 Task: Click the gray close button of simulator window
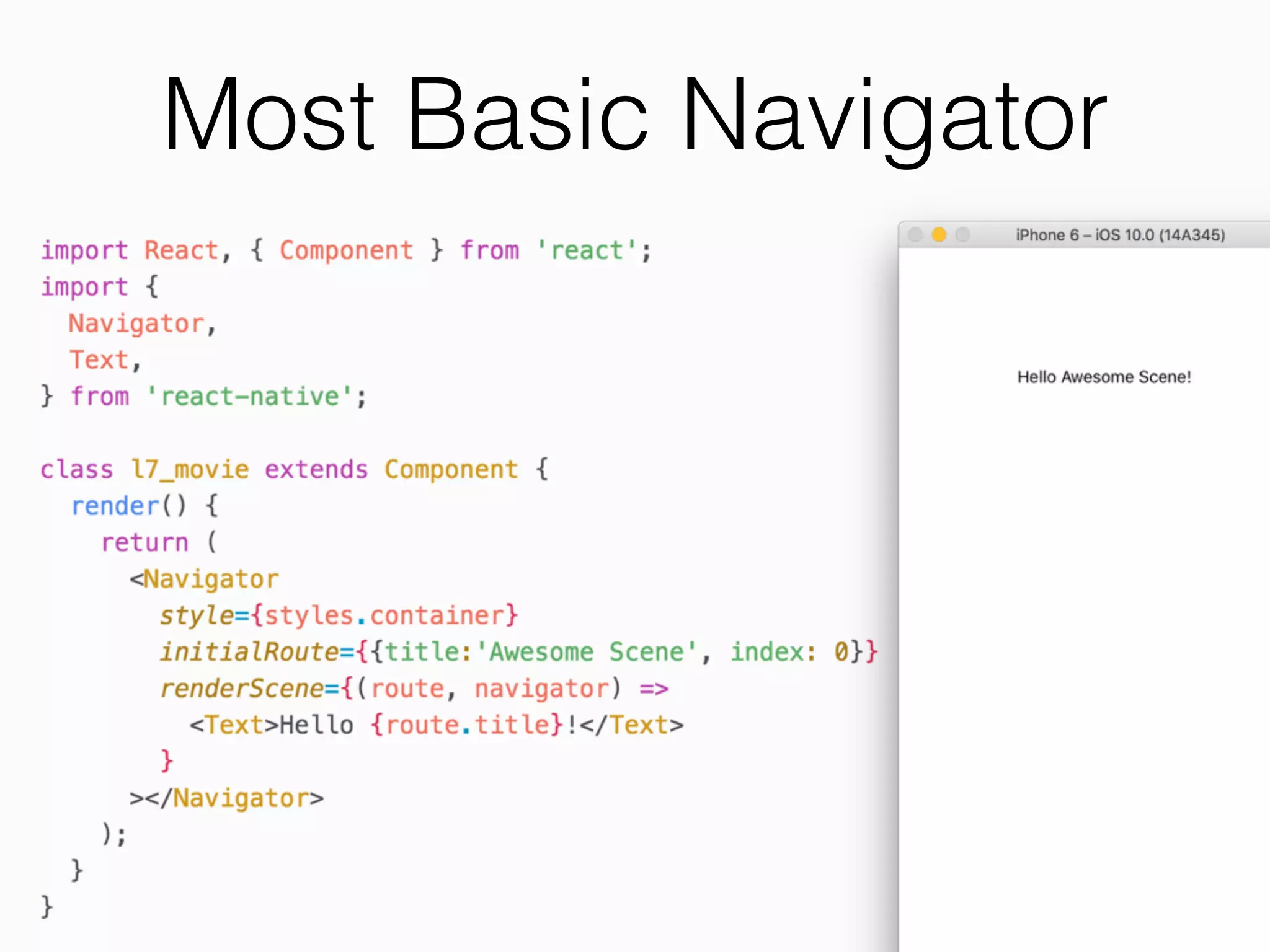click(x=915, y=235)
